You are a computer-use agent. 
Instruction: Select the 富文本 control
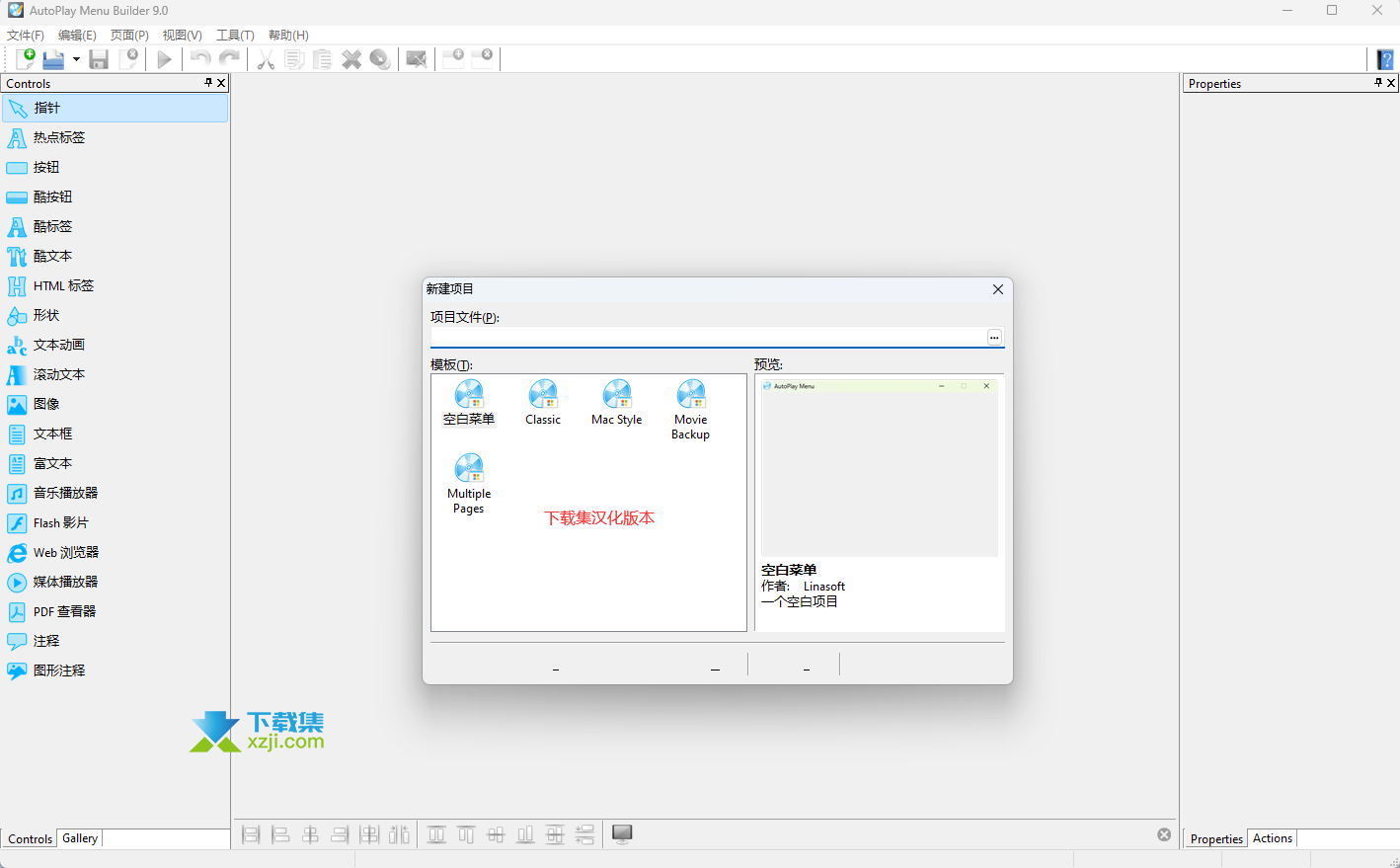116,463
